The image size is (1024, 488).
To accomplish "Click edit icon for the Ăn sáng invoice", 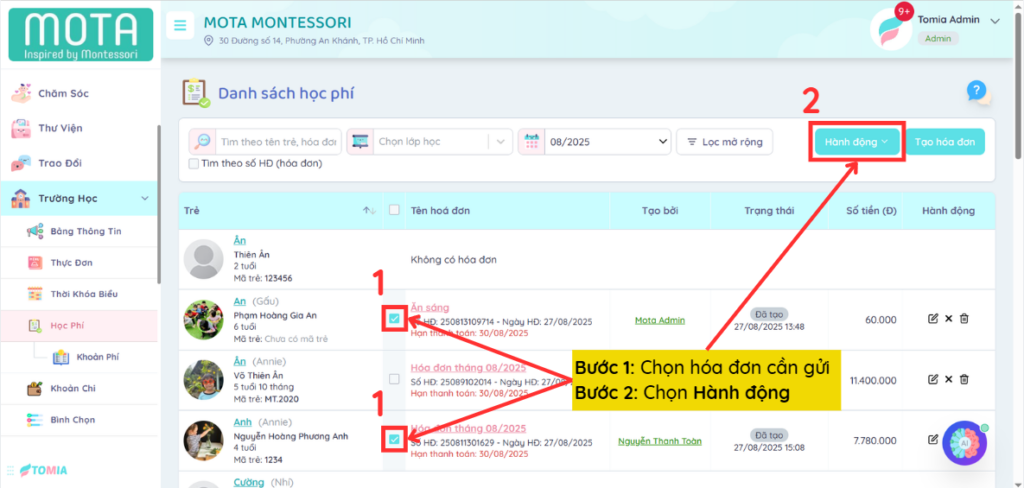I will [933, 319].
